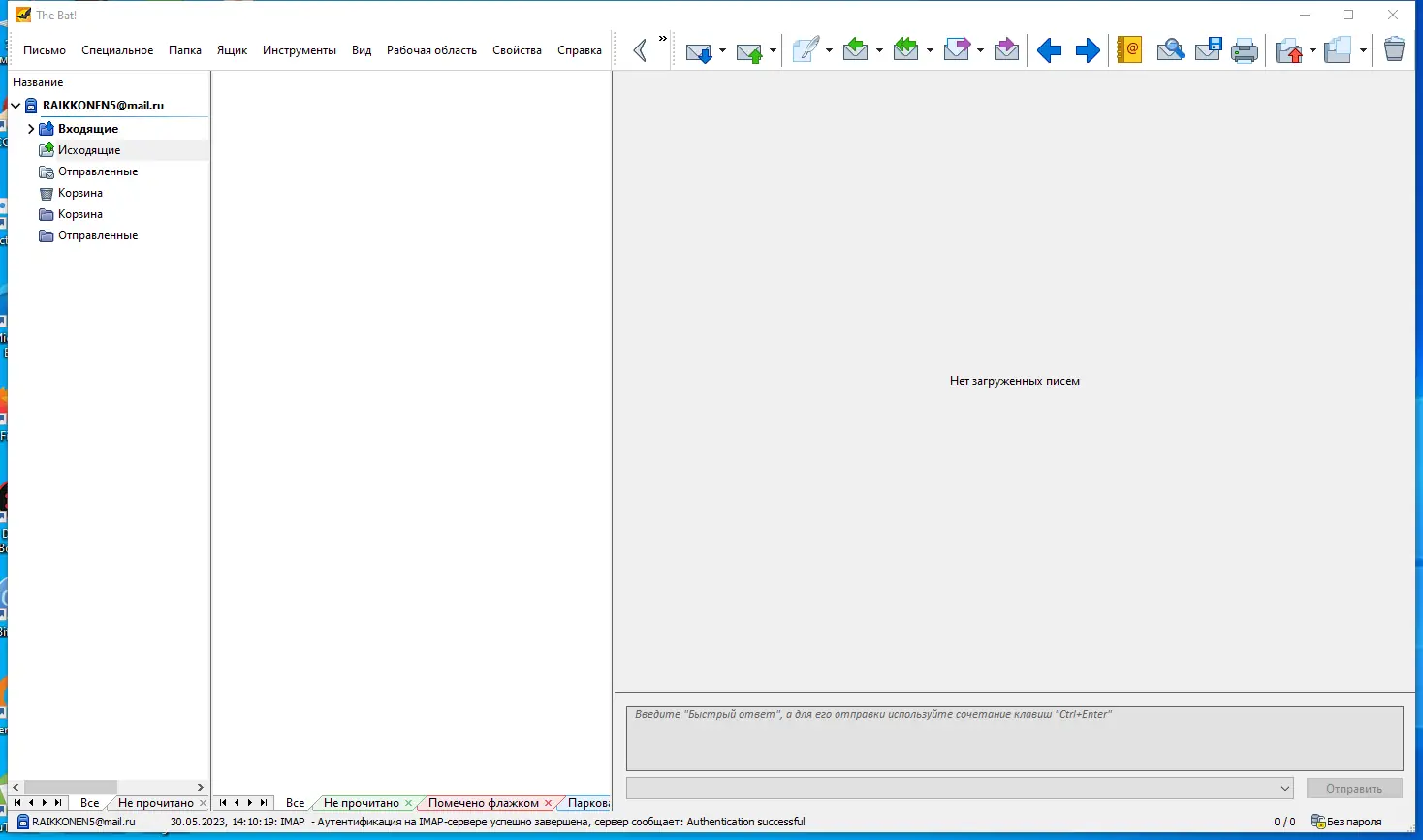Click the copy to folder icon
The image size is (1423, 840).
[1338, 50]
